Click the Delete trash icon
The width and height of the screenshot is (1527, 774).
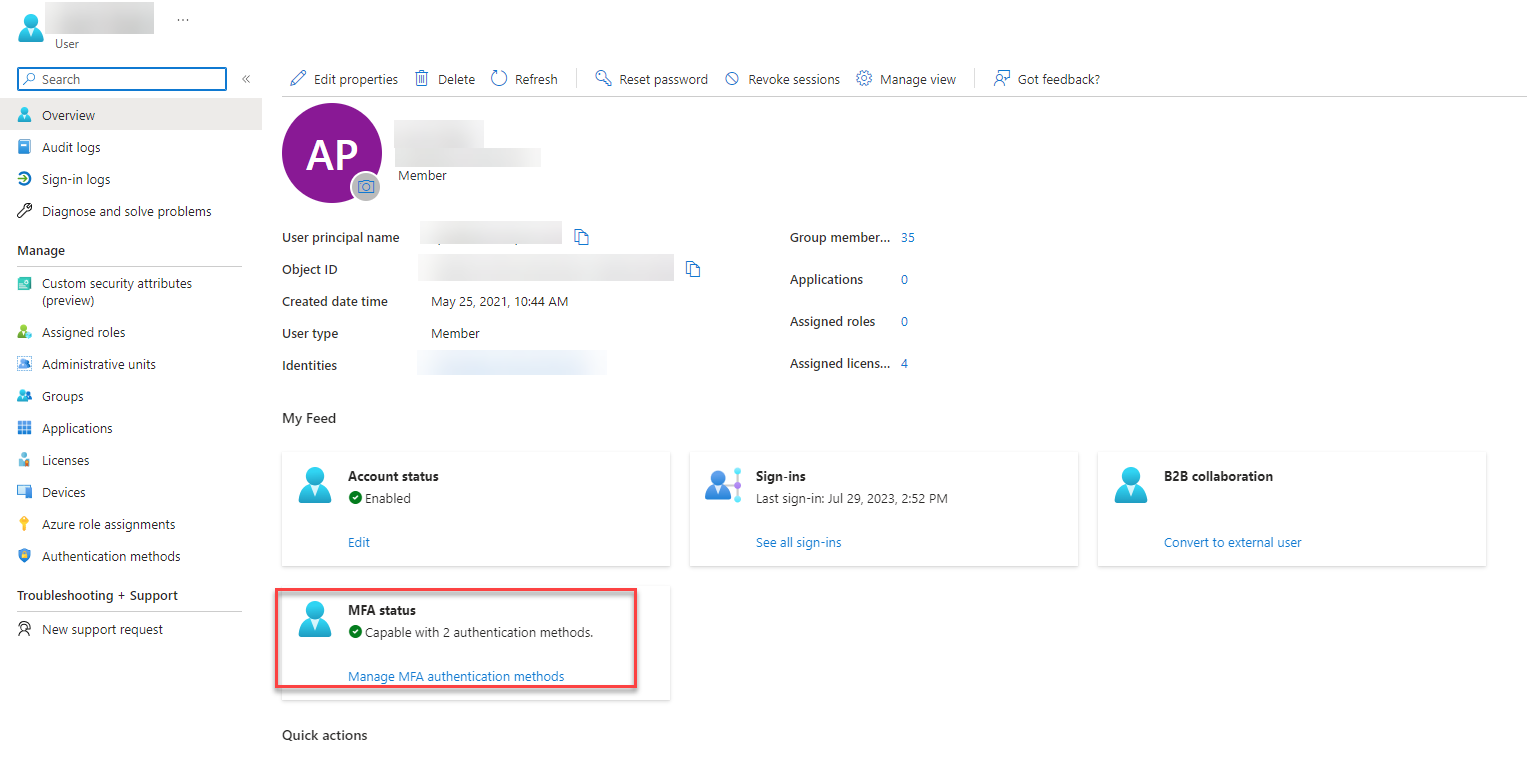tap(421, 78)
